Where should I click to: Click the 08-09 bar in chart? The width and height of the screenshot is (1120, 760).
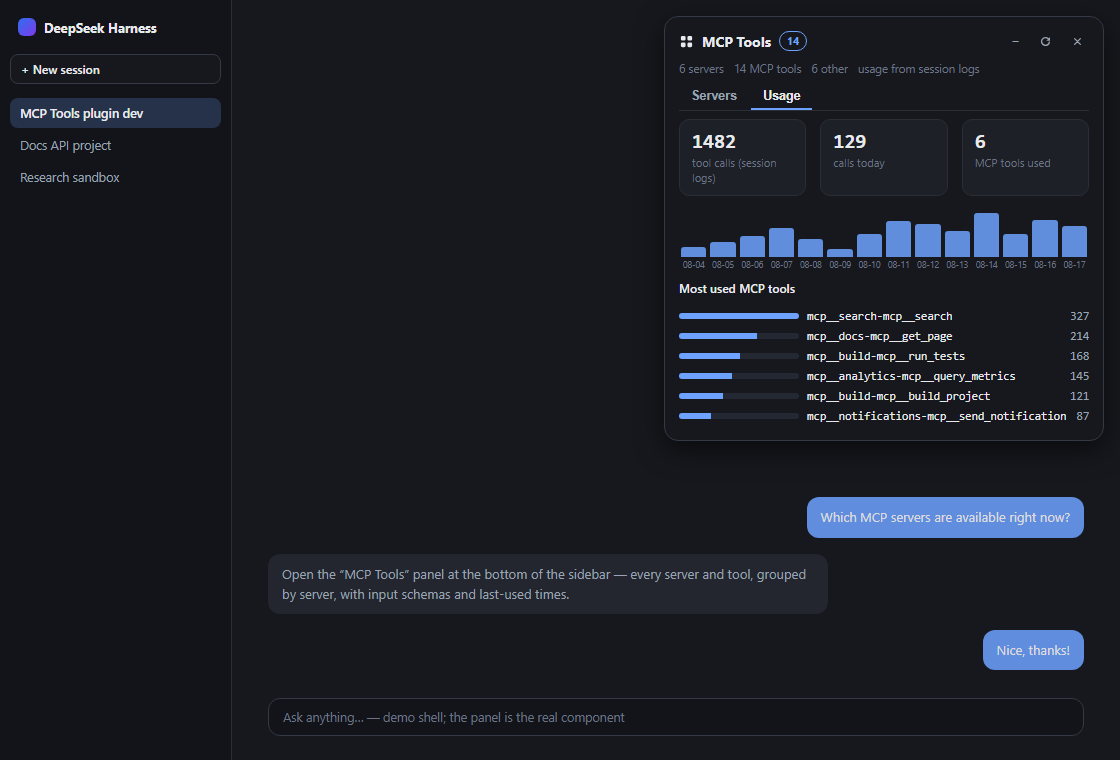(840, 253)
